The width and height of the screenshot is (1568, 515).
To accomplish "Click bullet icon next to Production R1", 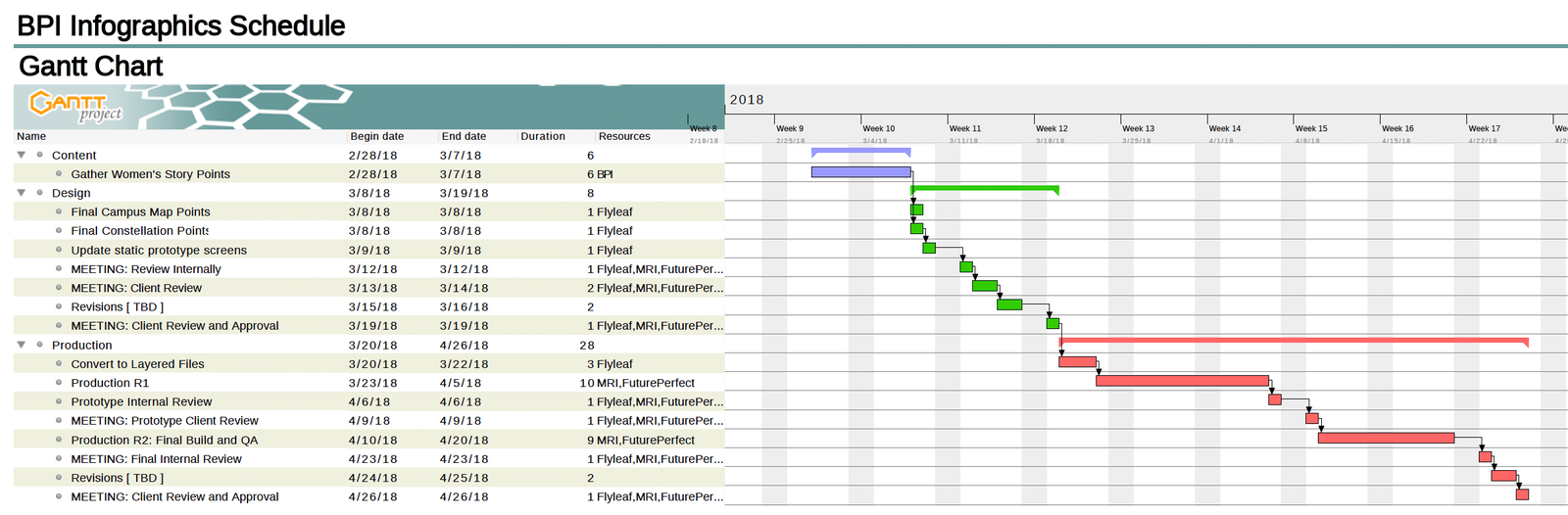I will click(59, 383).
